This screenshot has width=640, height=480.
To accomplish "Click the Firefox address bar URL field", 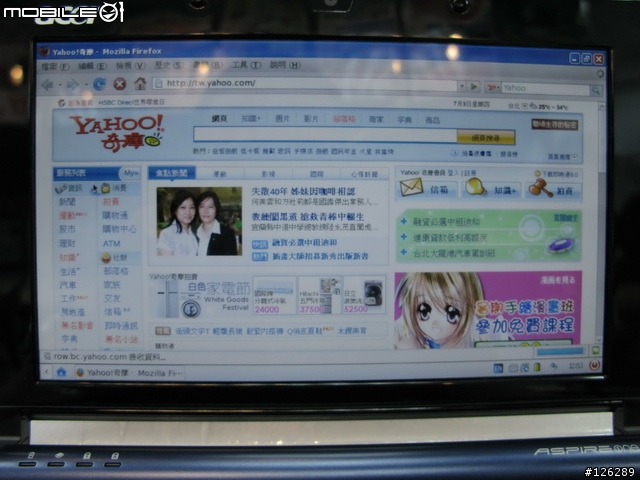I will [305, 84].
